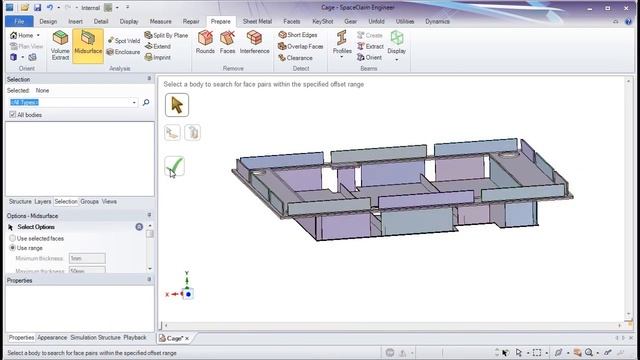Choose the Rounds removal tool
The width and height of the screenshot is (640, 360).
pyautogui.click(x=205, y=42)
